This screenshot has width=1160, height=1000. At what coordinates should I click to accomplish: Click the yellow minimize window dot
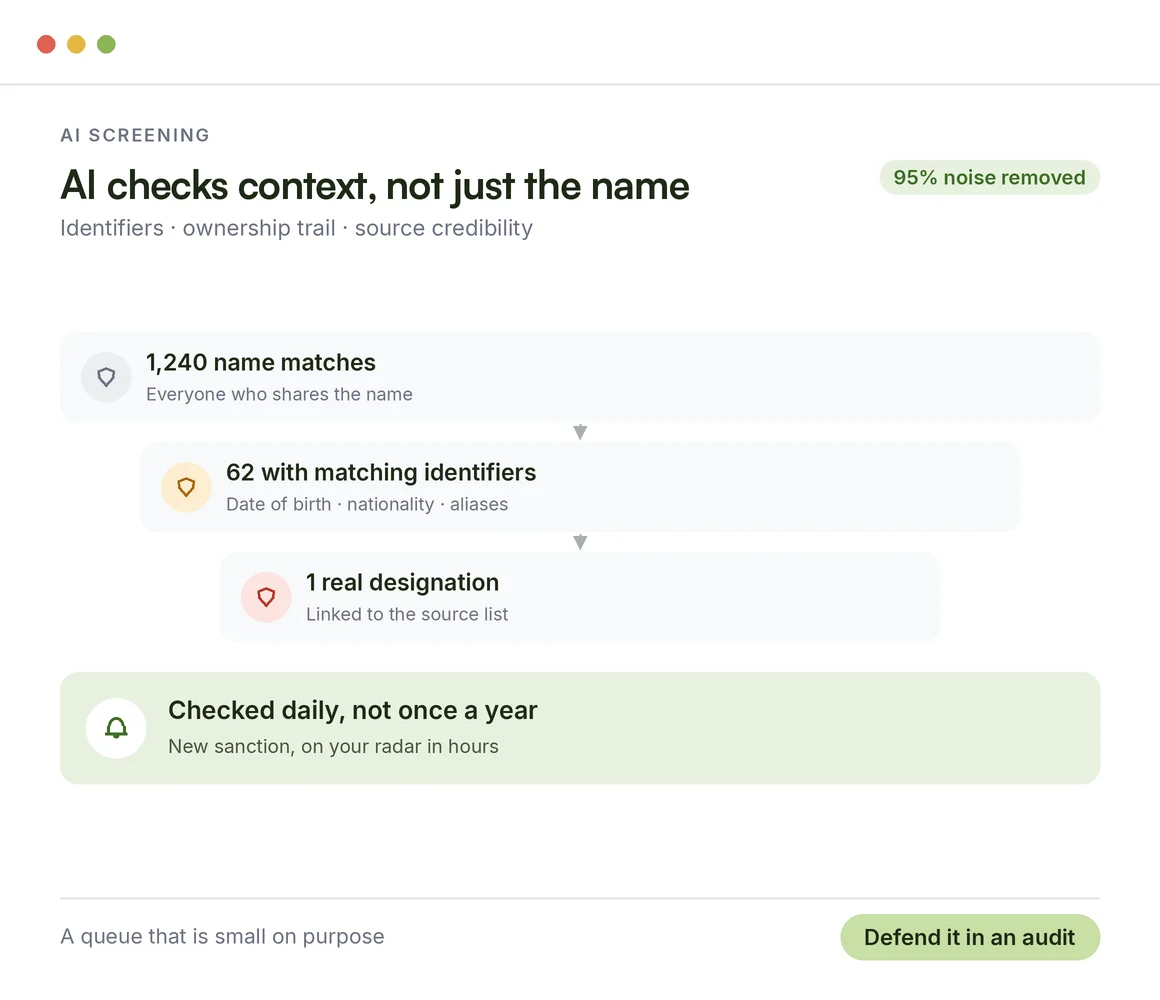pyautogui.click(x=76, y=44)
